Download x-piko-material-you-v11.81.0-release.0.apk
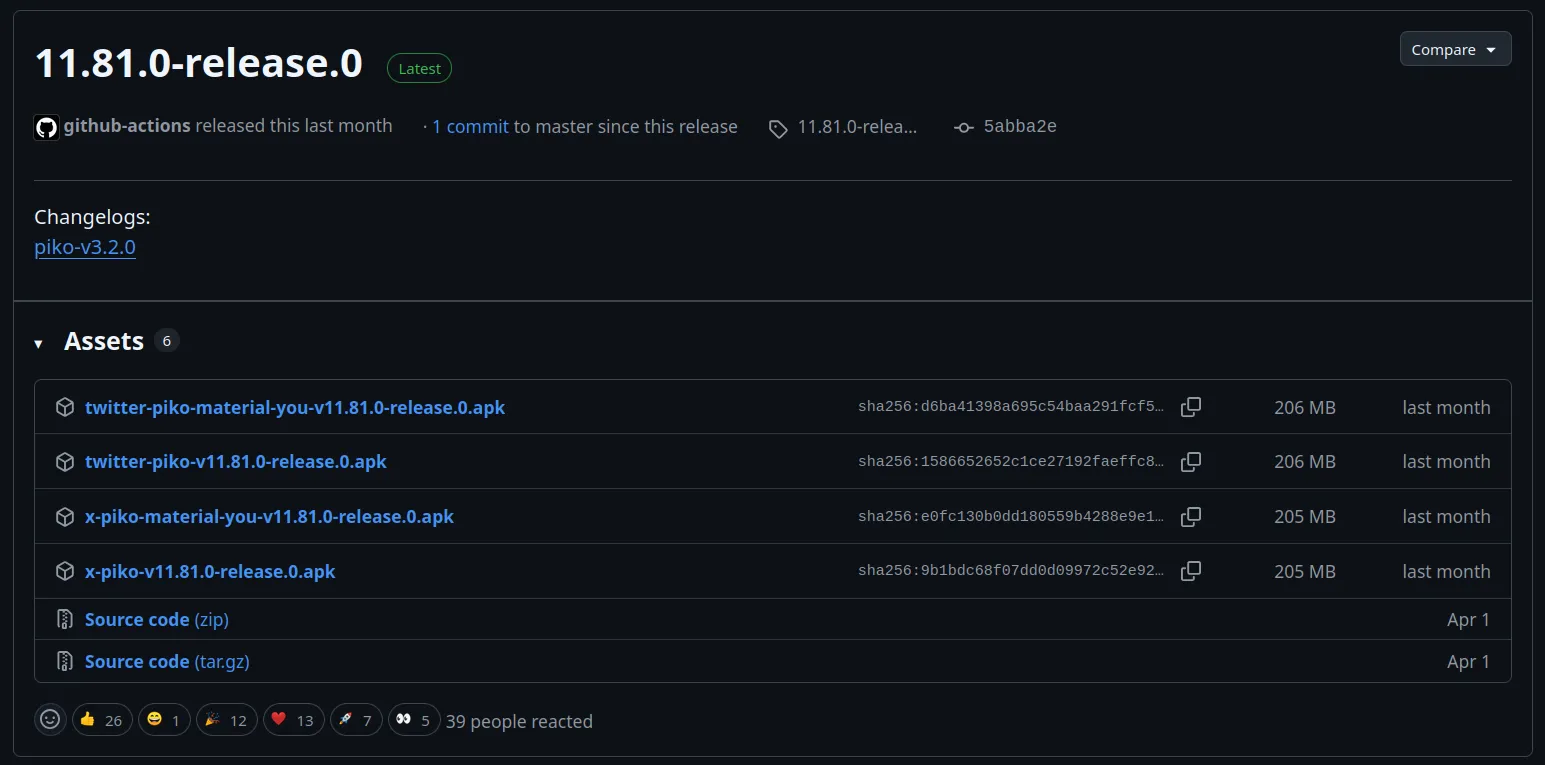This screenshot has height=765, width=1545. (269, 516)
